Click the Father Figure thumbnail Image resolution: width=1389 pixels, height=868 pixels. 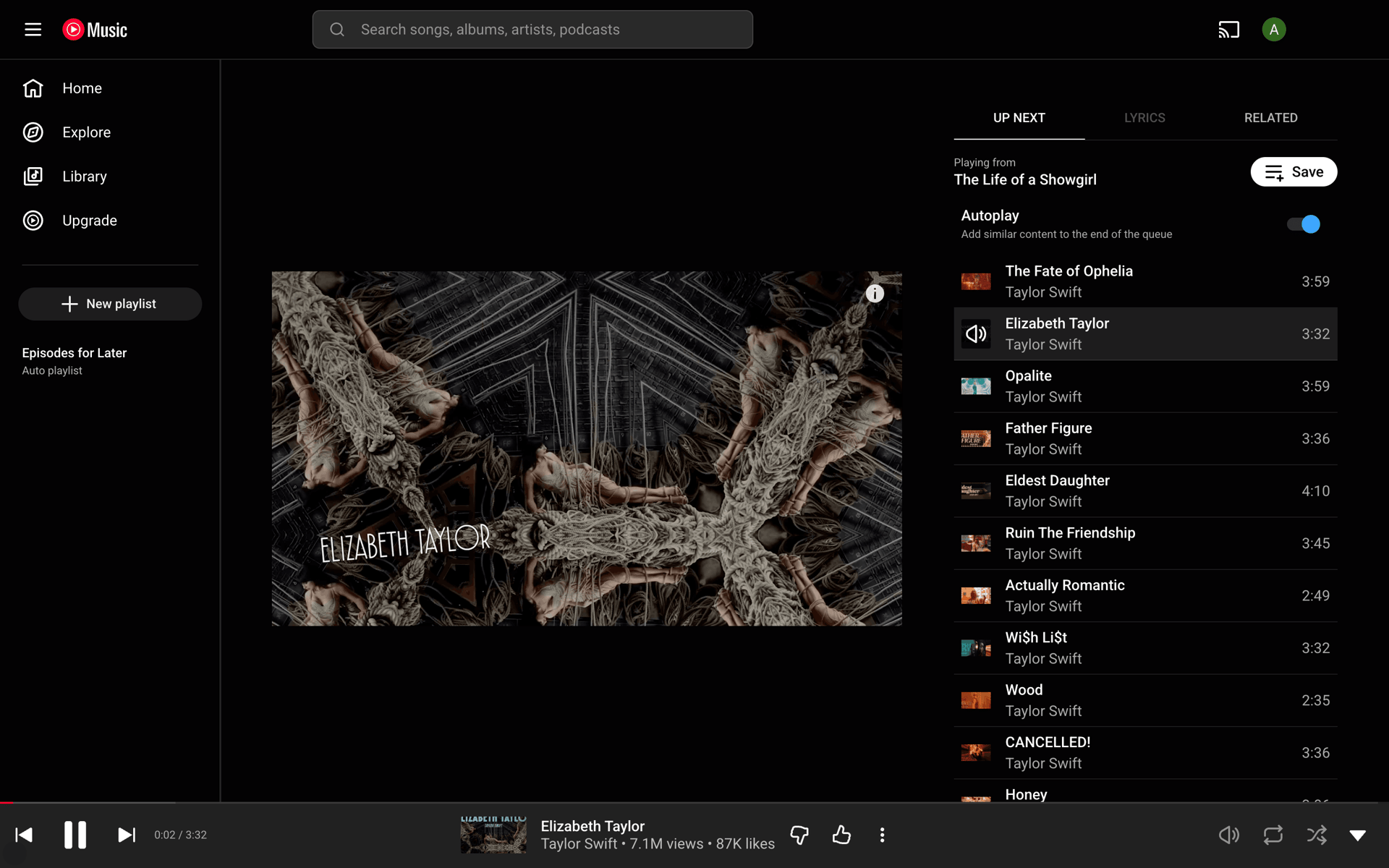point(976,438)
